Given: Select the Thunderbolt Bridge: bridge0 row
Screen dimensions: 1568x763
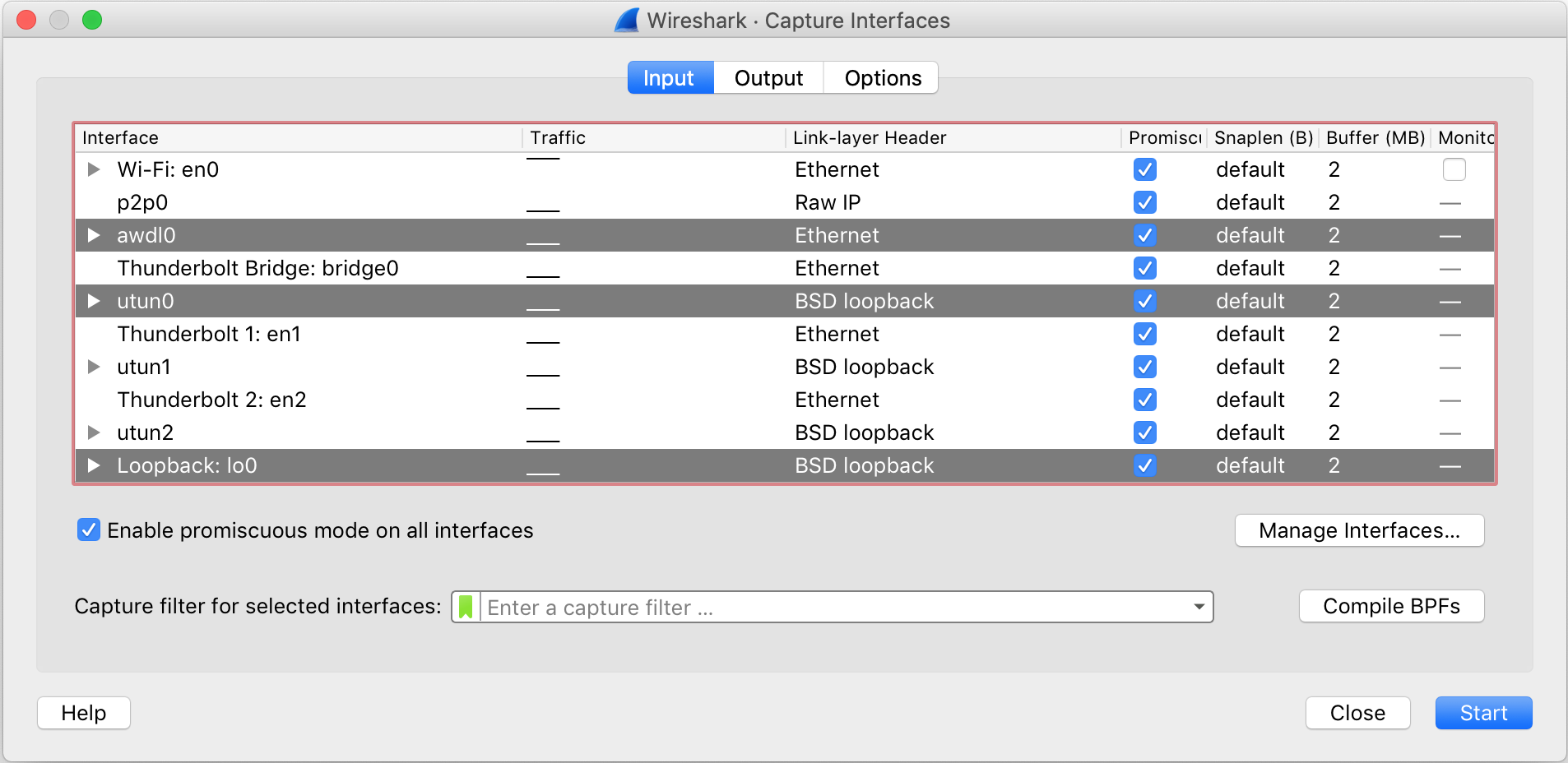Looking at the screenshot, I should tap(785, 268).
